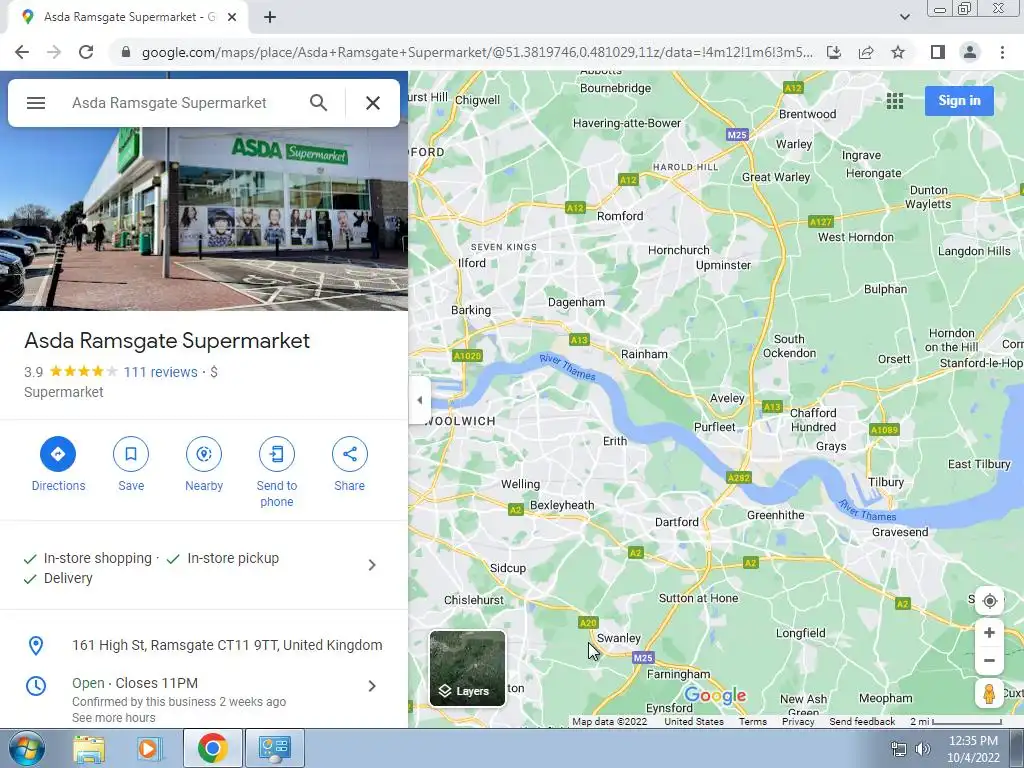Go back with browser back arrow
The width and height of the screenshot is (1024, 768).
[x=22, y=52]
